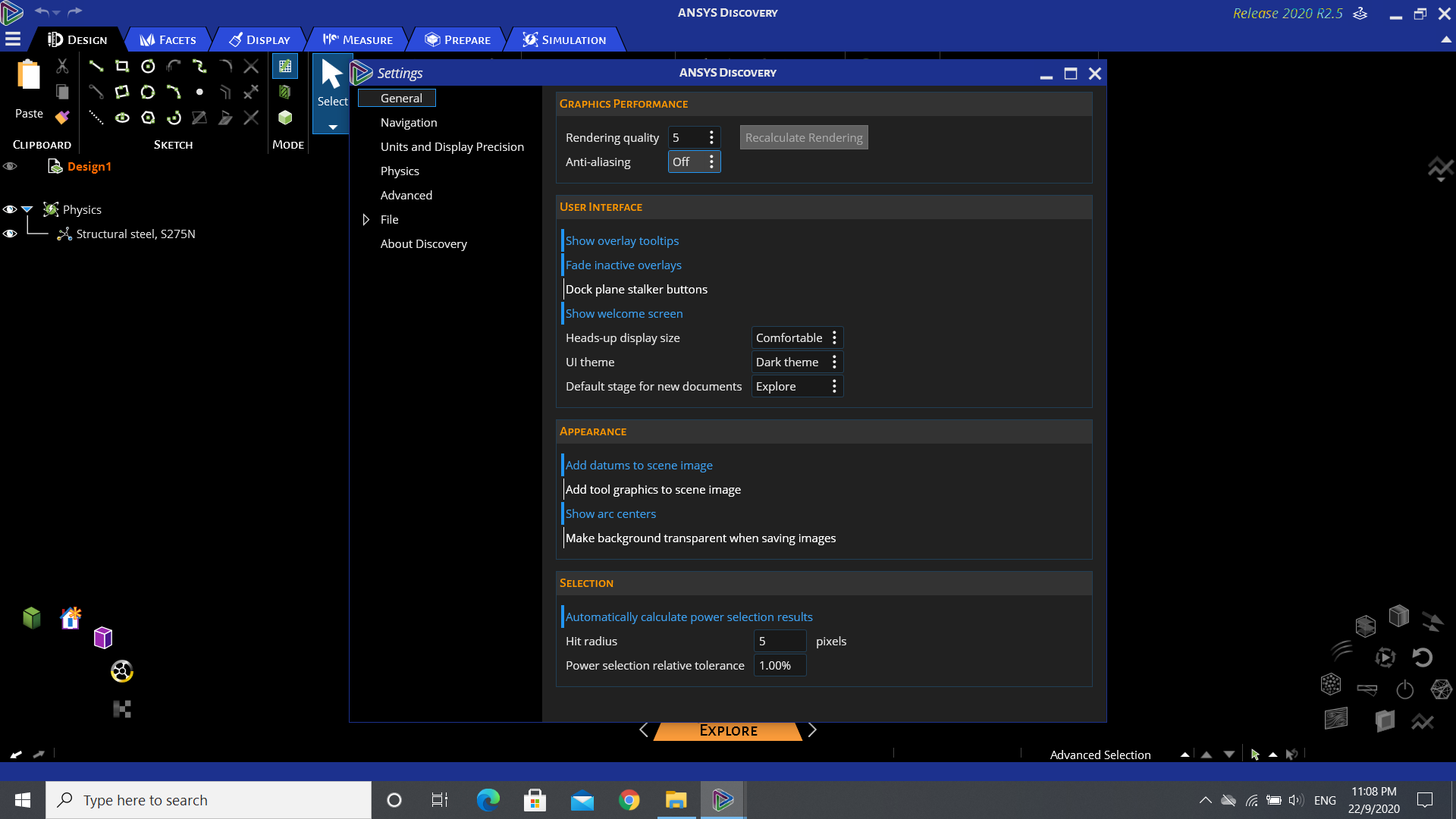
Task: Switch to the Simulation ribbon tab
Action: click(x=564, y=39)
